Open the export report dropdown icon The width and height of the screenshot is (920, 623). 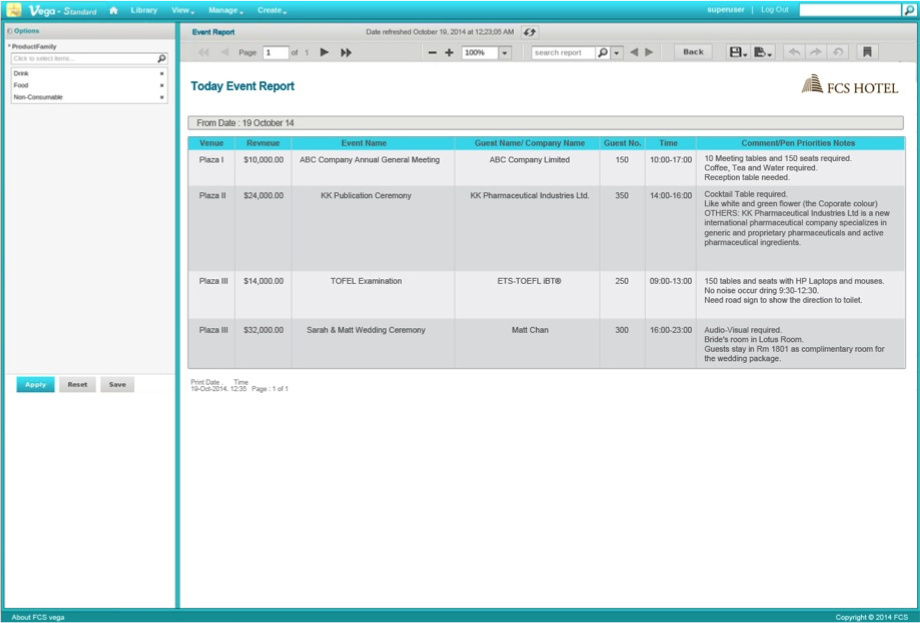coord(763,52)
